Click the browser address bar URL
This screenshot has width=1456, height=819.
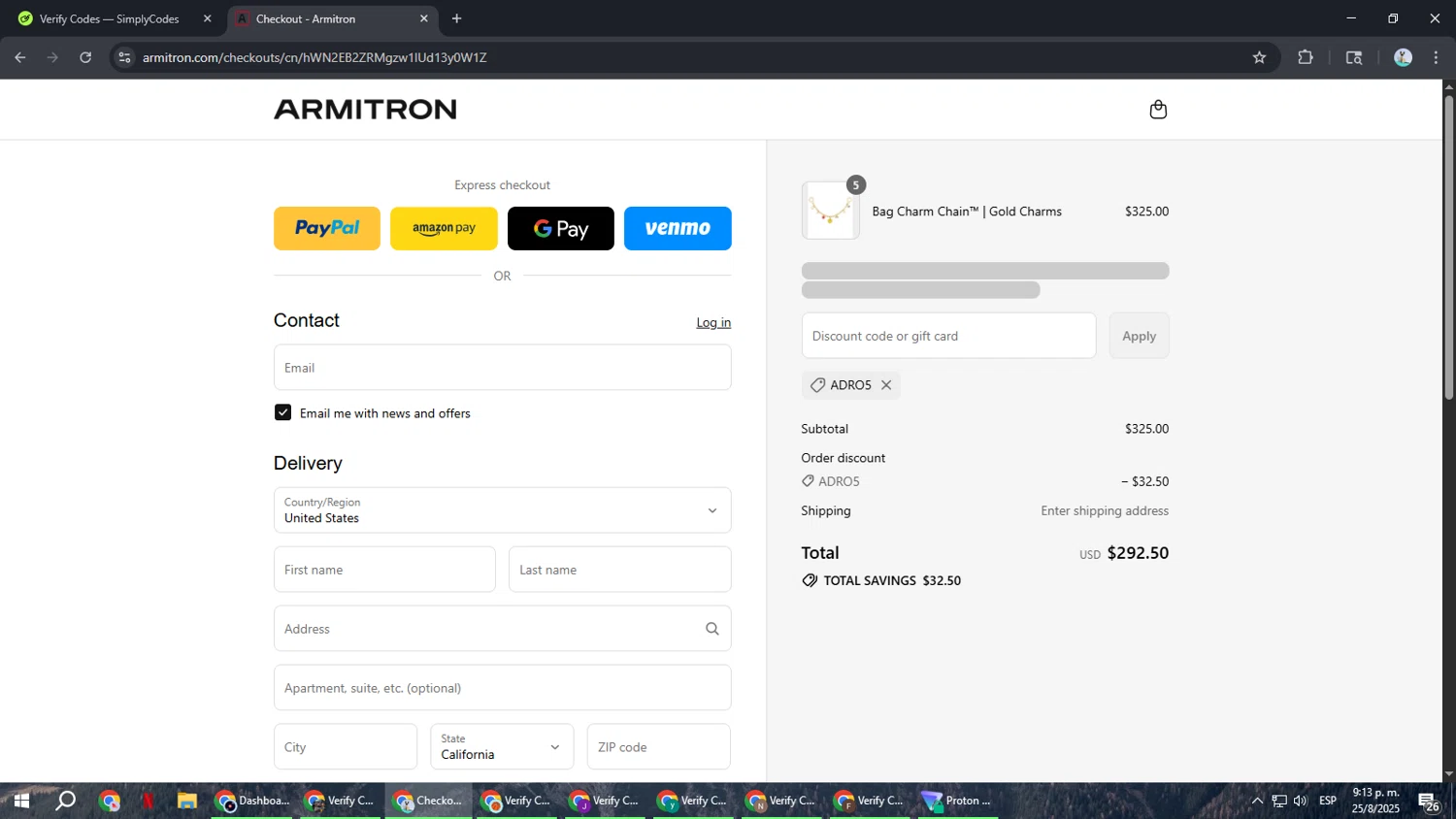click(x=314, y=57)
